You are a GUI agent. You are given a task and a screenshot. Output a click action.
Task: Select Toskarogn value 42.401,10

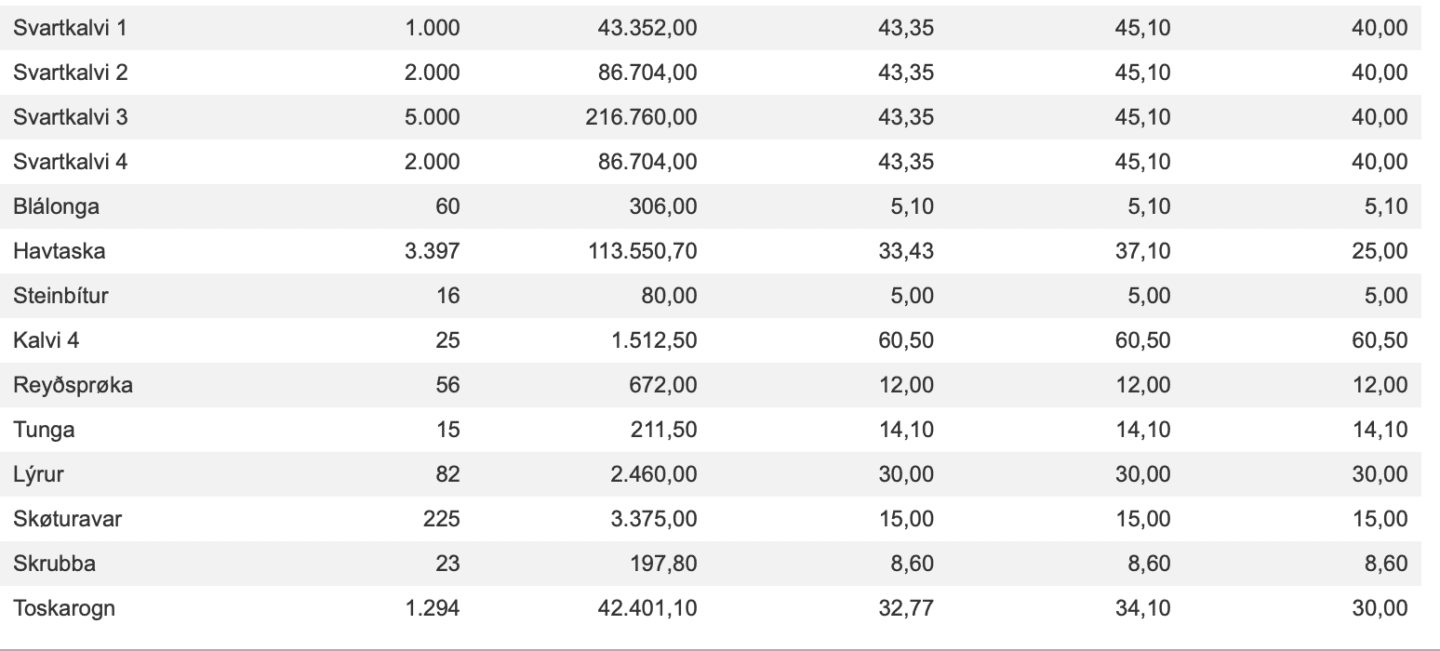coord(647,608)
